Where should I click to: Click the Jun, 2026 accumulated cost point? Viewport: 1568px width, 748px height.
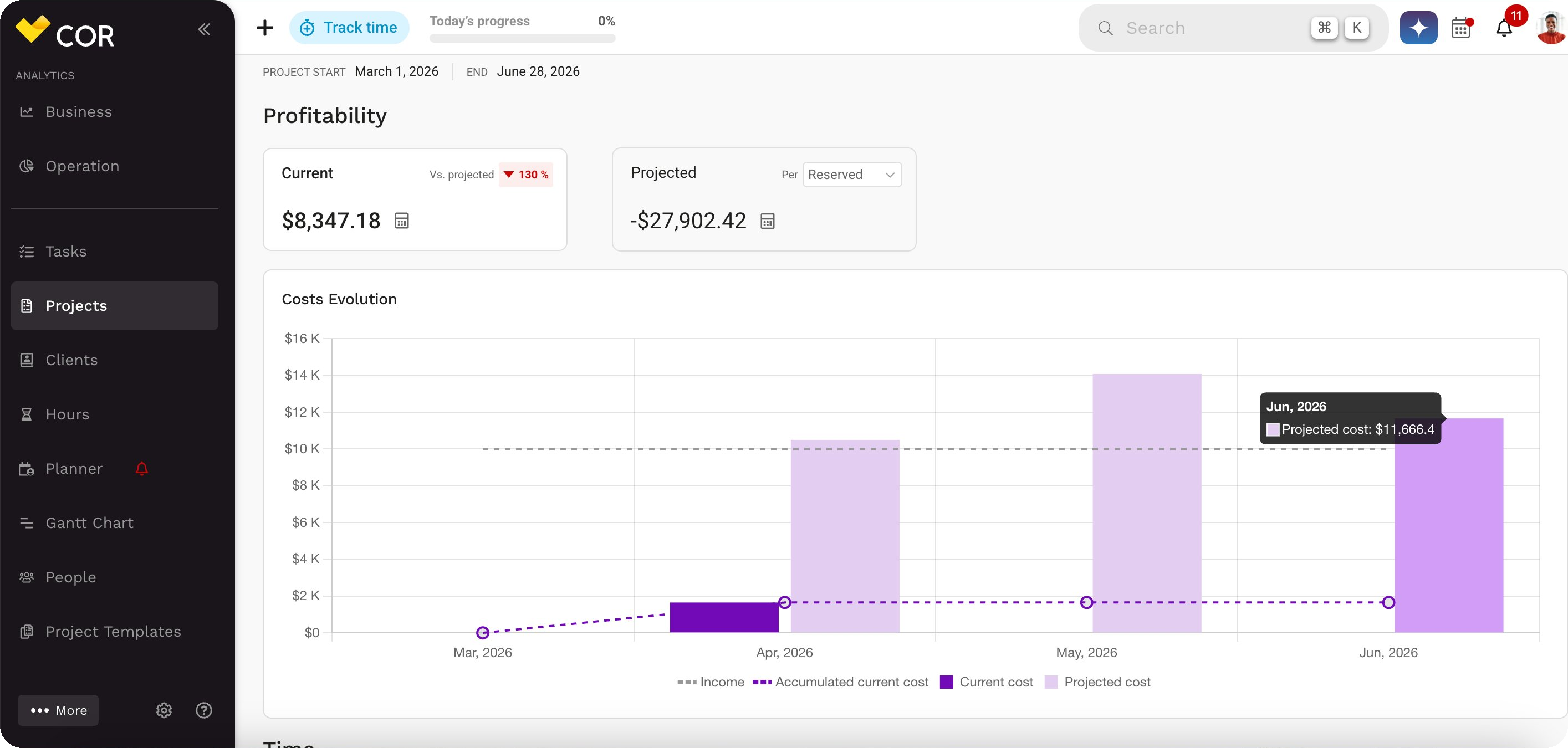point(1388,602)
